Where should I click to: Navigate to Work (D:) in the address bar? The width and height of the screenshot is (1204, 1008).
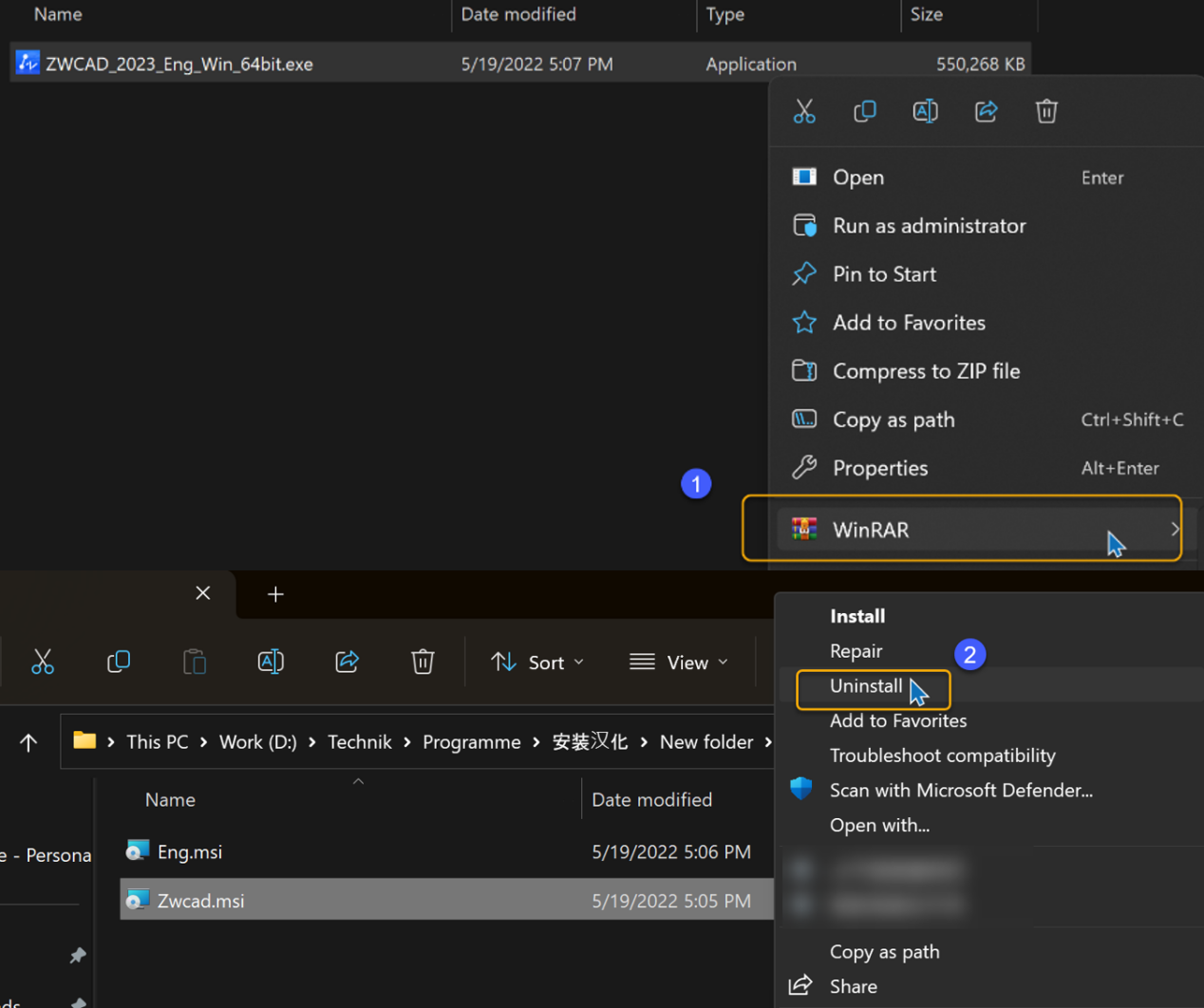pos(258,741)
